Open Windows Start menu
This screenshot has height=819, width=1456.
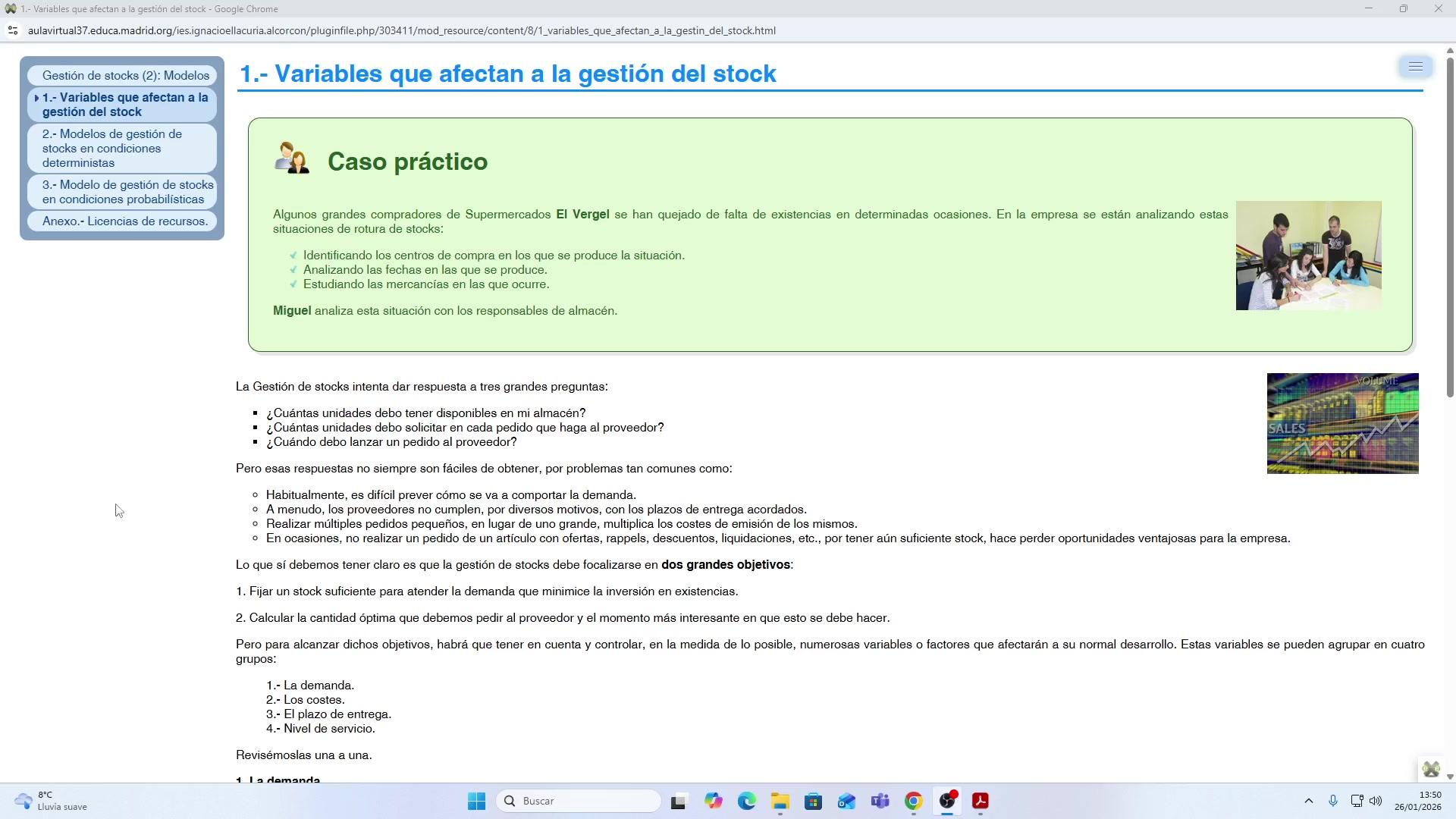click(x=476, y=801)
